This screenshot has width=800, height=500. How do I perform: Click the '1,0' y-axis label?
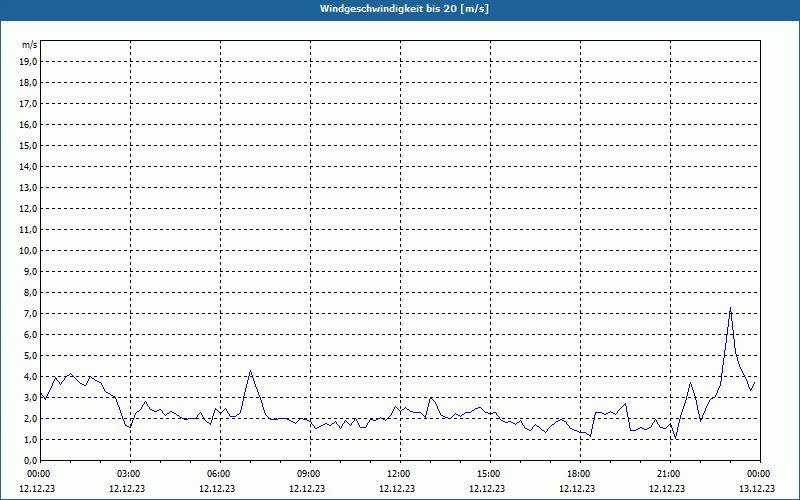30,439
